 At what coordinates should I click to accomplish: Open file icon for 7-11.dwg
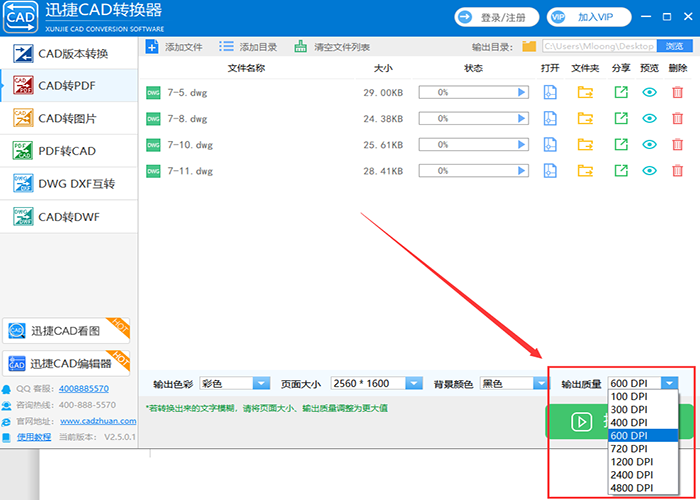click(550, 171)
